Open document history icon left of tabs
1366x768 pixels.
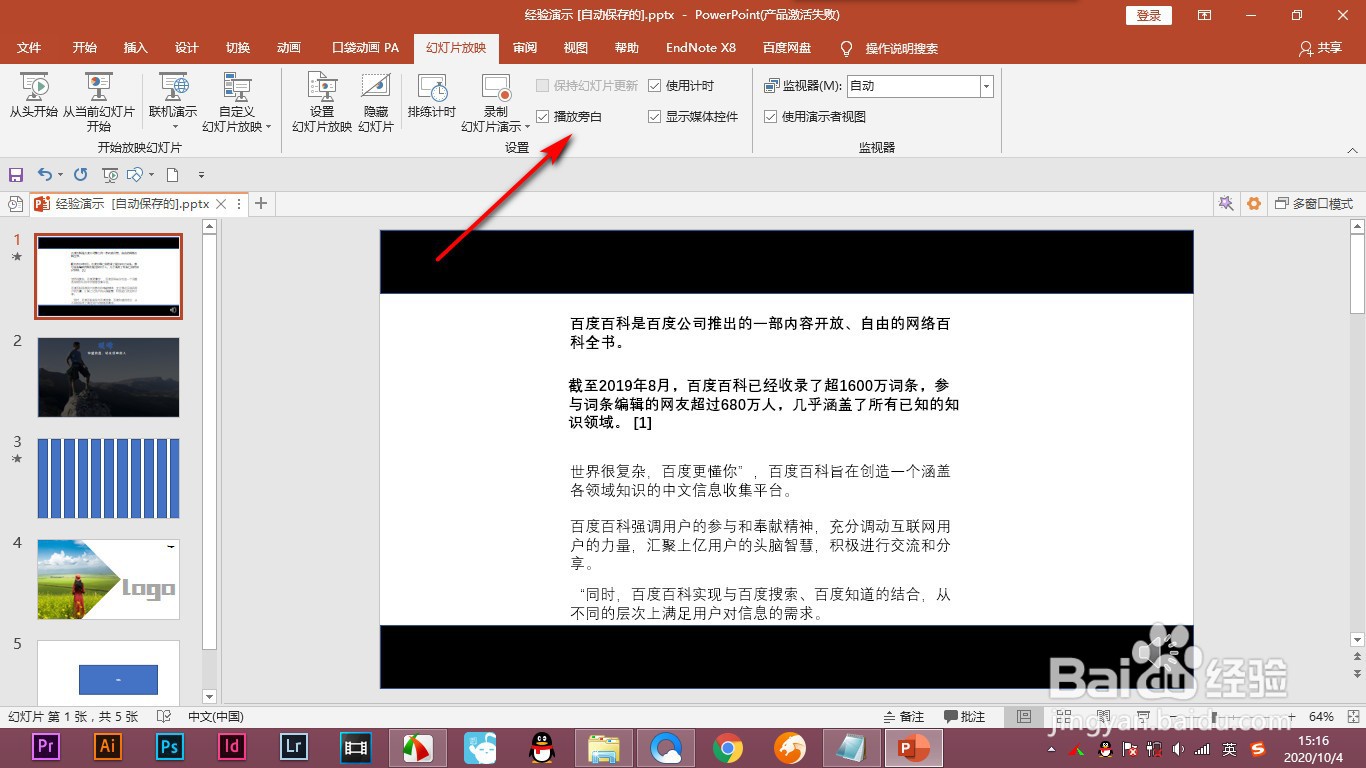(x=15, y=204)
